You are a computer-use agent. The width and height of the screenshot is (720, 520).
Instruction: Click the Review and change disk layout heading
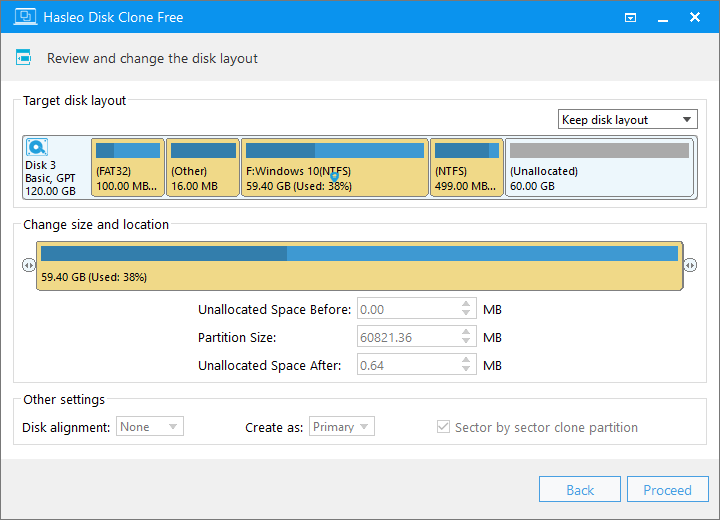point(152,58)
